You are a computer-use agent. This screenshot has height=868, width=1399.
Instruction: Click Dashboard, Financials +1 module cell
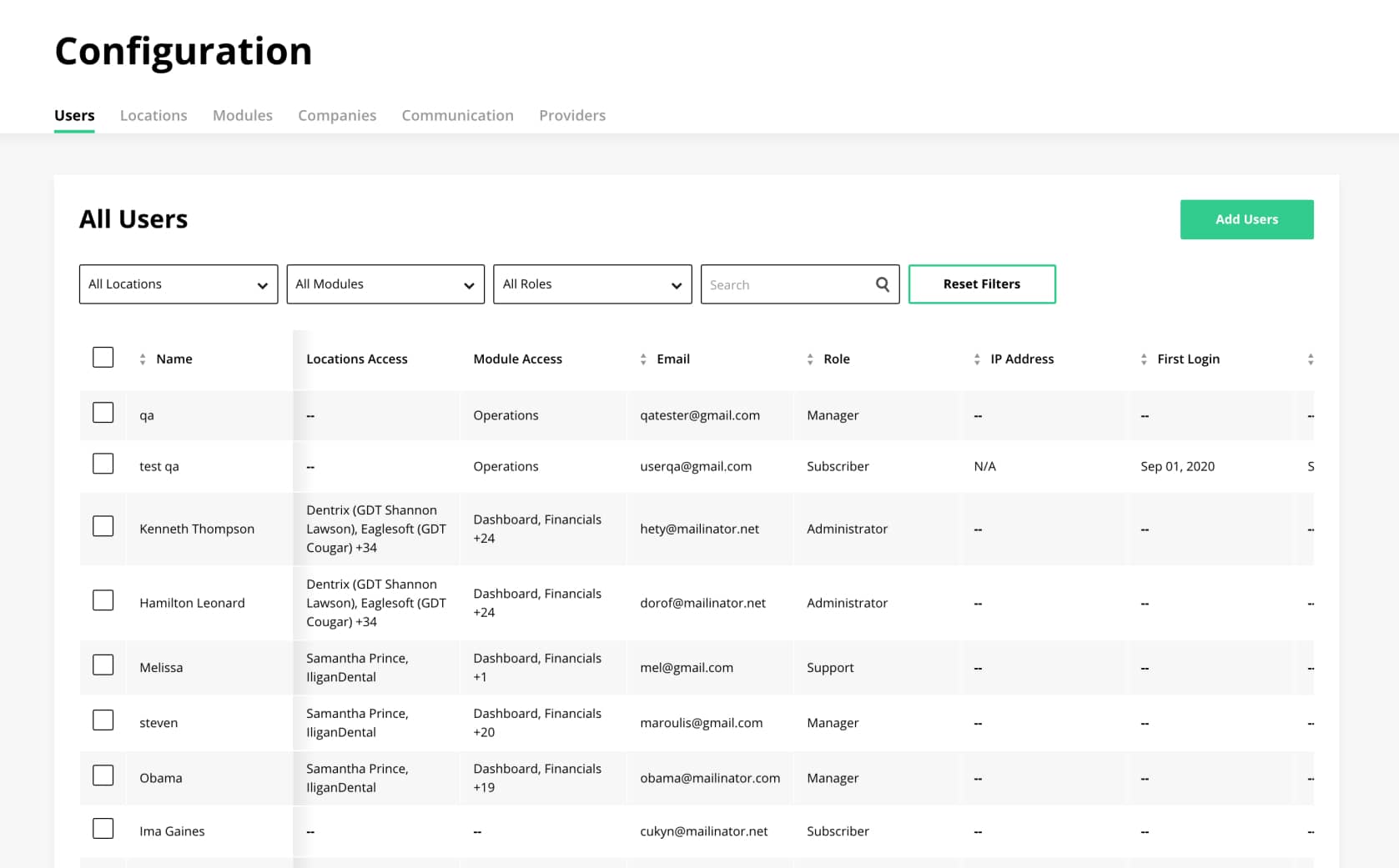[x=537, y=668]
